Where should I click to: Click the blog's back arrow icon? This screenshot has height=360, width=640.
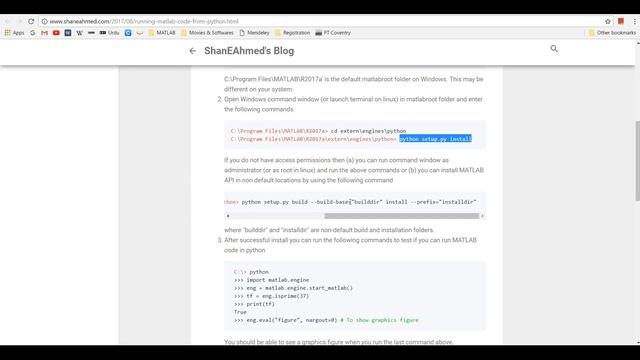click(x=193, y=51)
